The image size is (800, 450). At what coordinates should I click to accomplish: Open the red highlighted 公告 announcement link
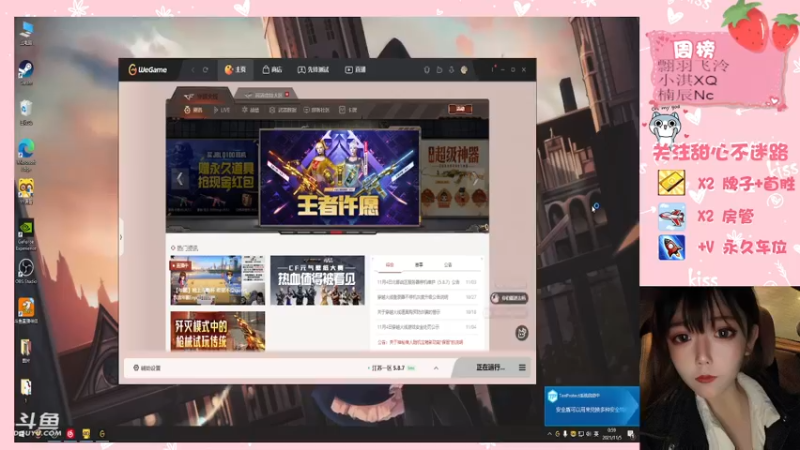(420, 342)
